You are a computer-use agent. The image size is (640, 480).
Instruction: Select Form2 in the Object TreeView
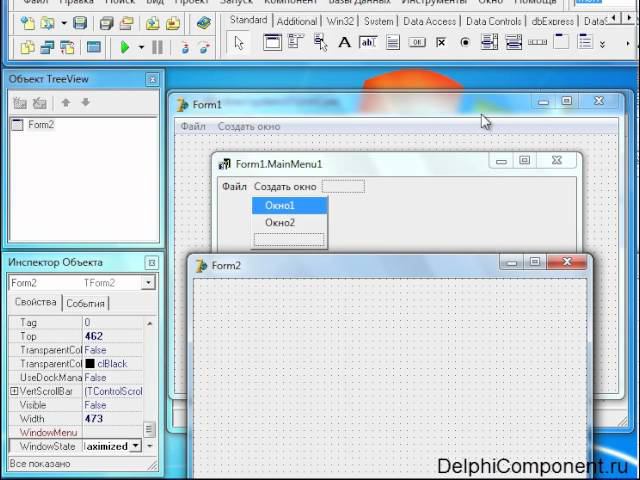click(41, 124)
